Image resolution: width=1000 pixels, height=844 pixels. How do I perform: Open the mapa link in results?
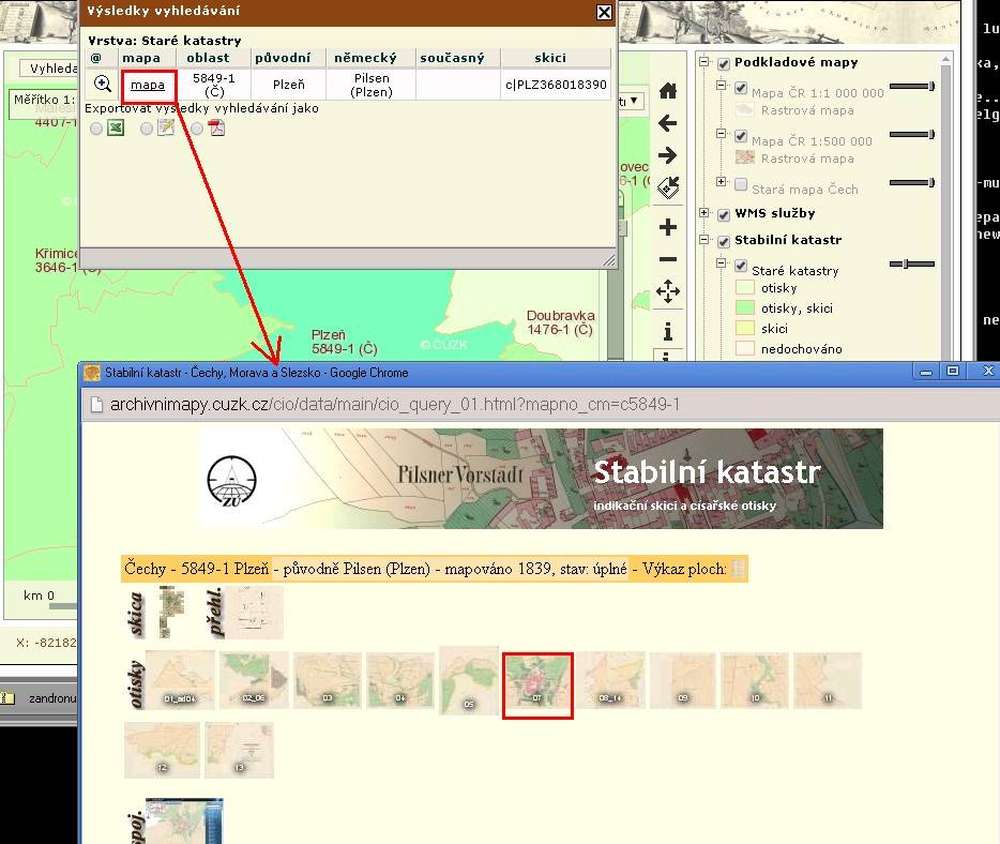[x=148, y=85]
